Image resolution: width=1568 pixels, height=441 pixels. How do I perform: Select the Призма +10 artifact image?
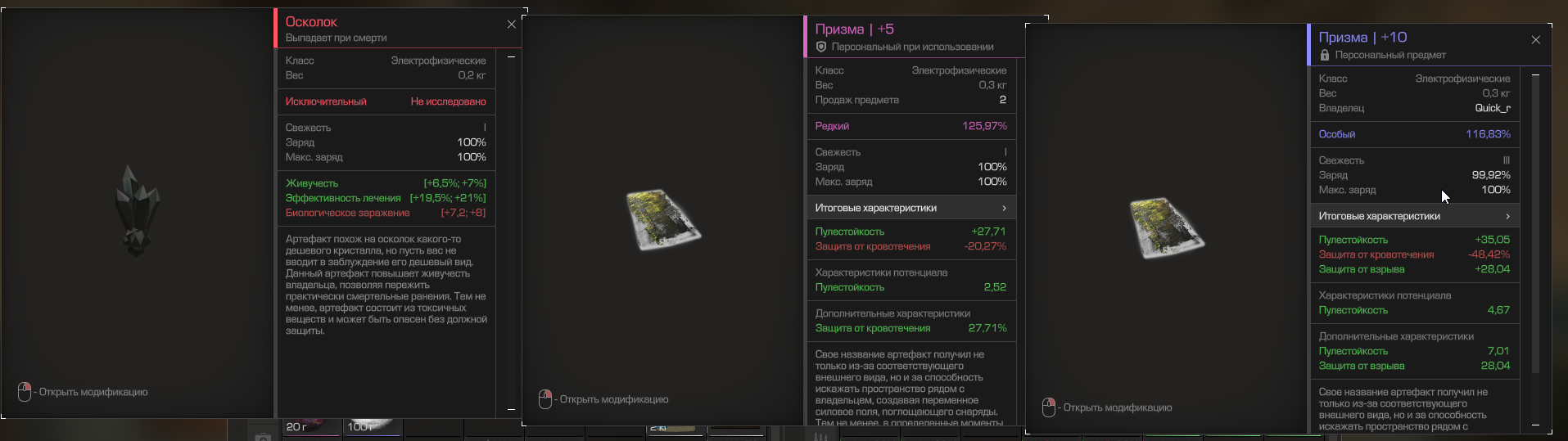[1166, 227]
